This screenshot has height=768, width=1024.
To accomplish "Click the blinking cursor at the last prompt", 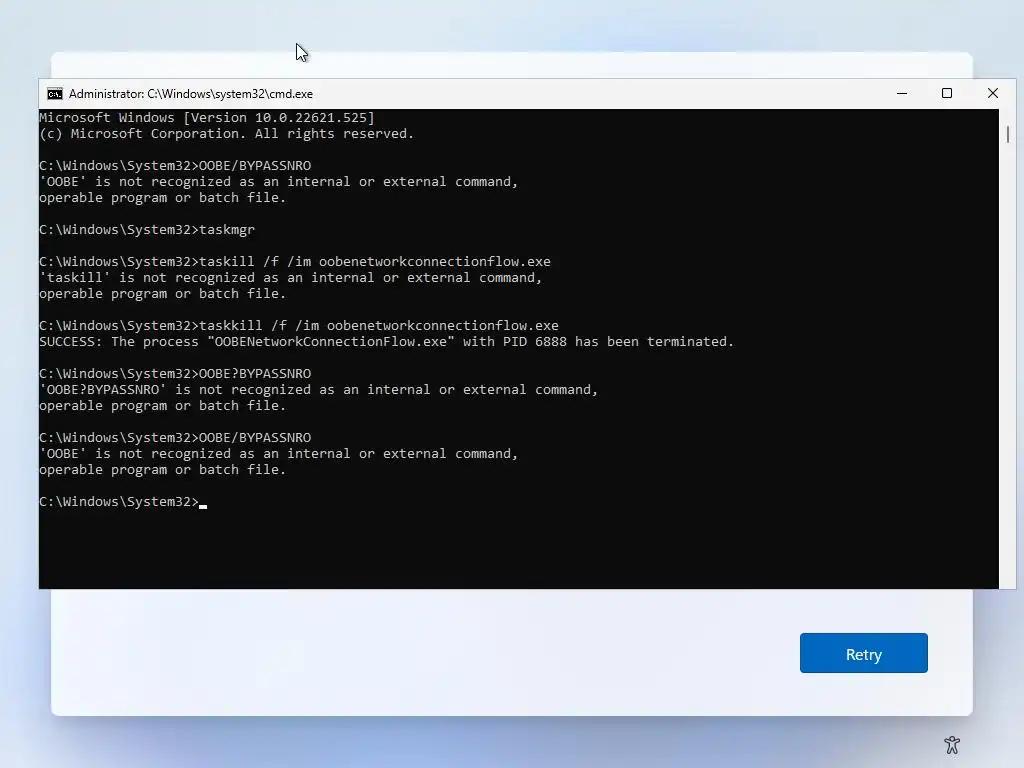I will (203, 506).
